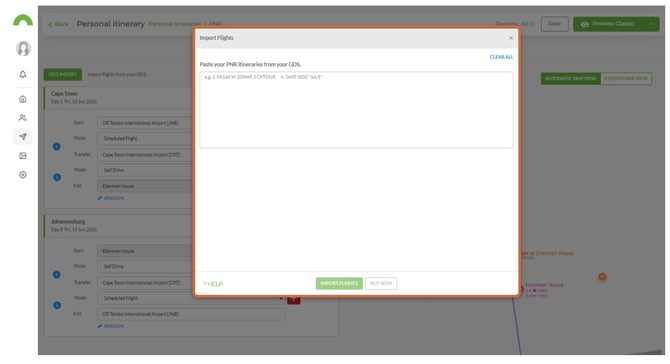Open the HELP link in dialog
This screenshot has height=364, width=670.
coord(213,284)
